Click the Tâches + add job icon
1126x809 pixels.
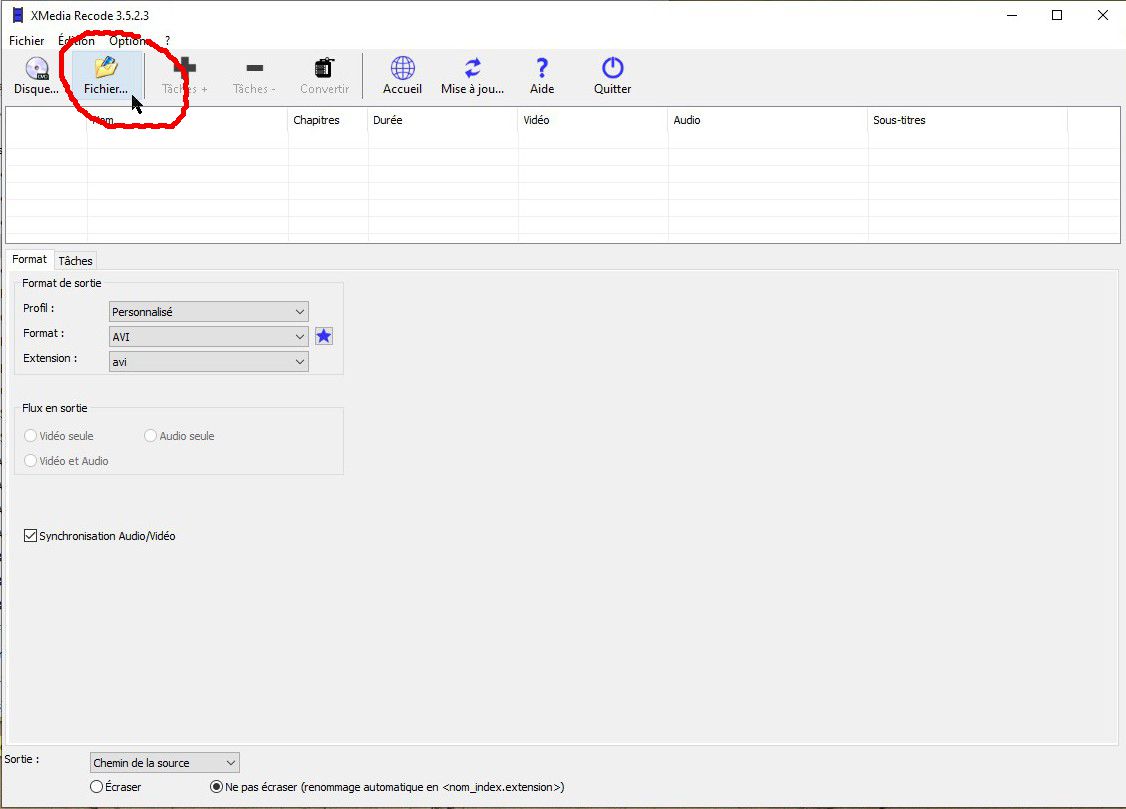185,75
